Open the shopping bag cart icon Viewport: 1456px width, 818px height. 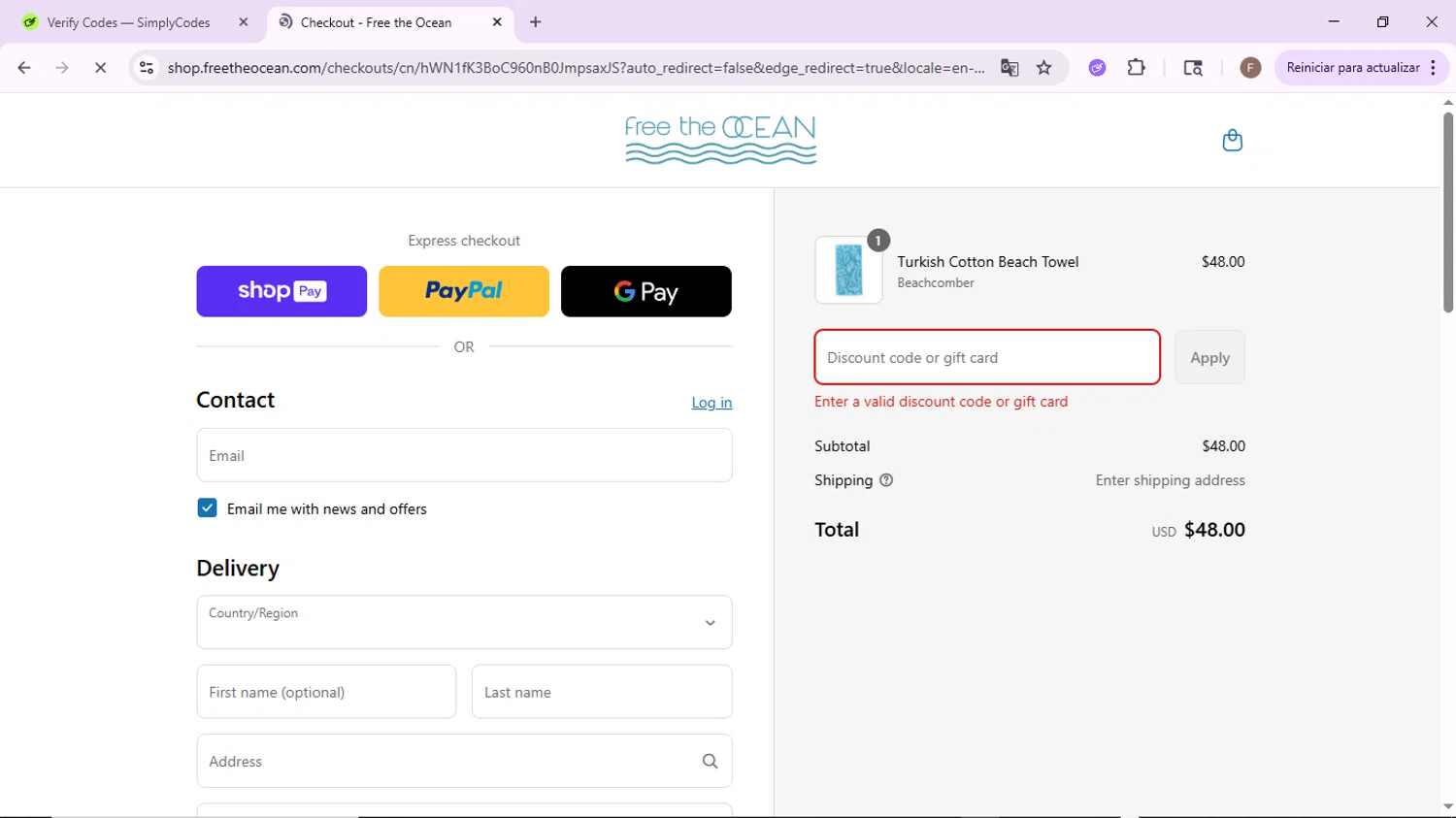click(1232, 141)
